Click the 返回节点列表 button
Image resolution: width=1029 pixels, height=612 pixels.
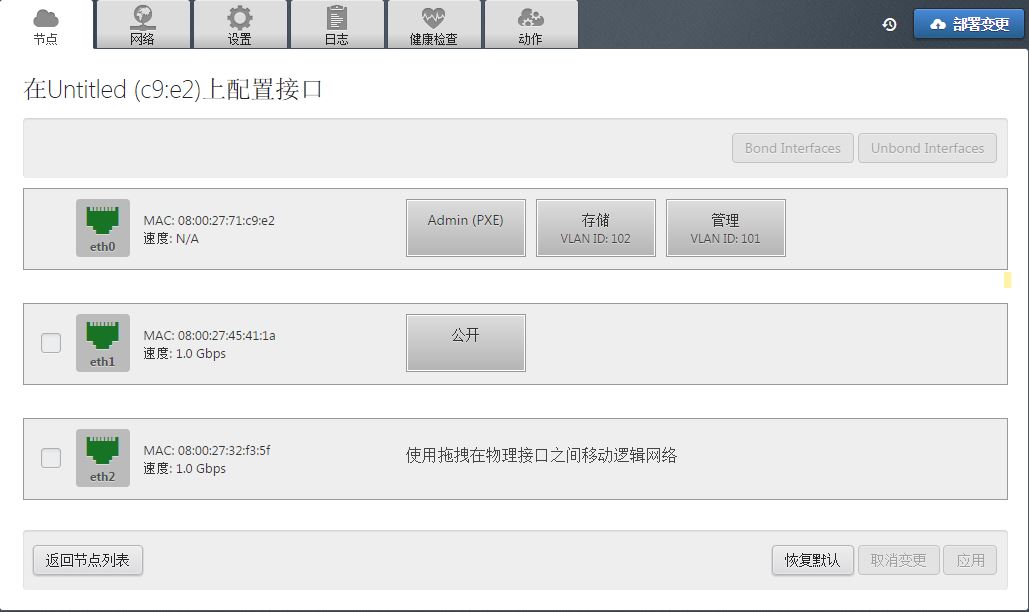85,560
